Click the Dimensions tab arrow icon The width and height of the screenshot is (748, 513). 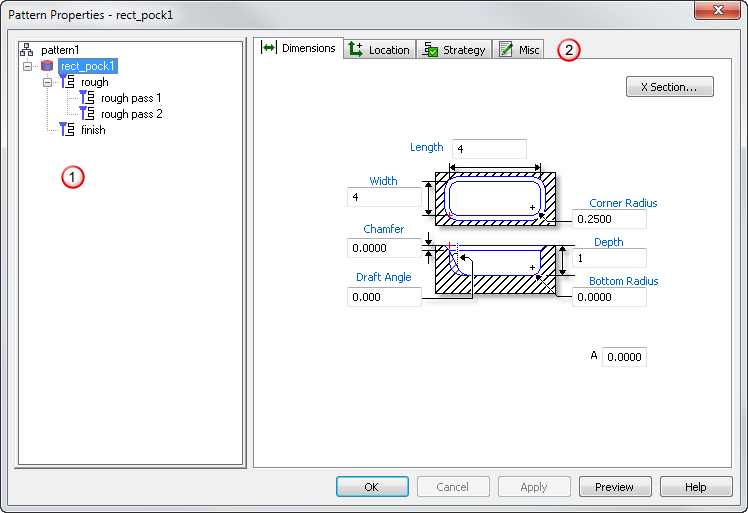269,48
